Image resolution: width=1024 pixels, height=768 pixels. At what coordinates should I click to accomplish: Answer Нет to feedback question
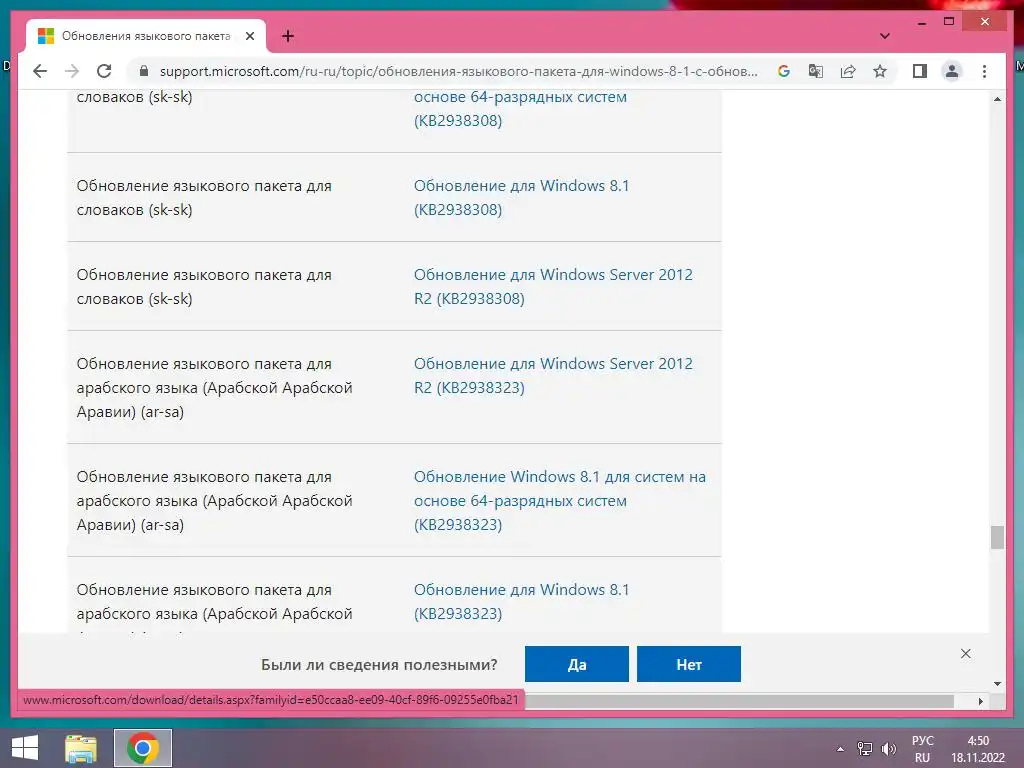point(689,664)
